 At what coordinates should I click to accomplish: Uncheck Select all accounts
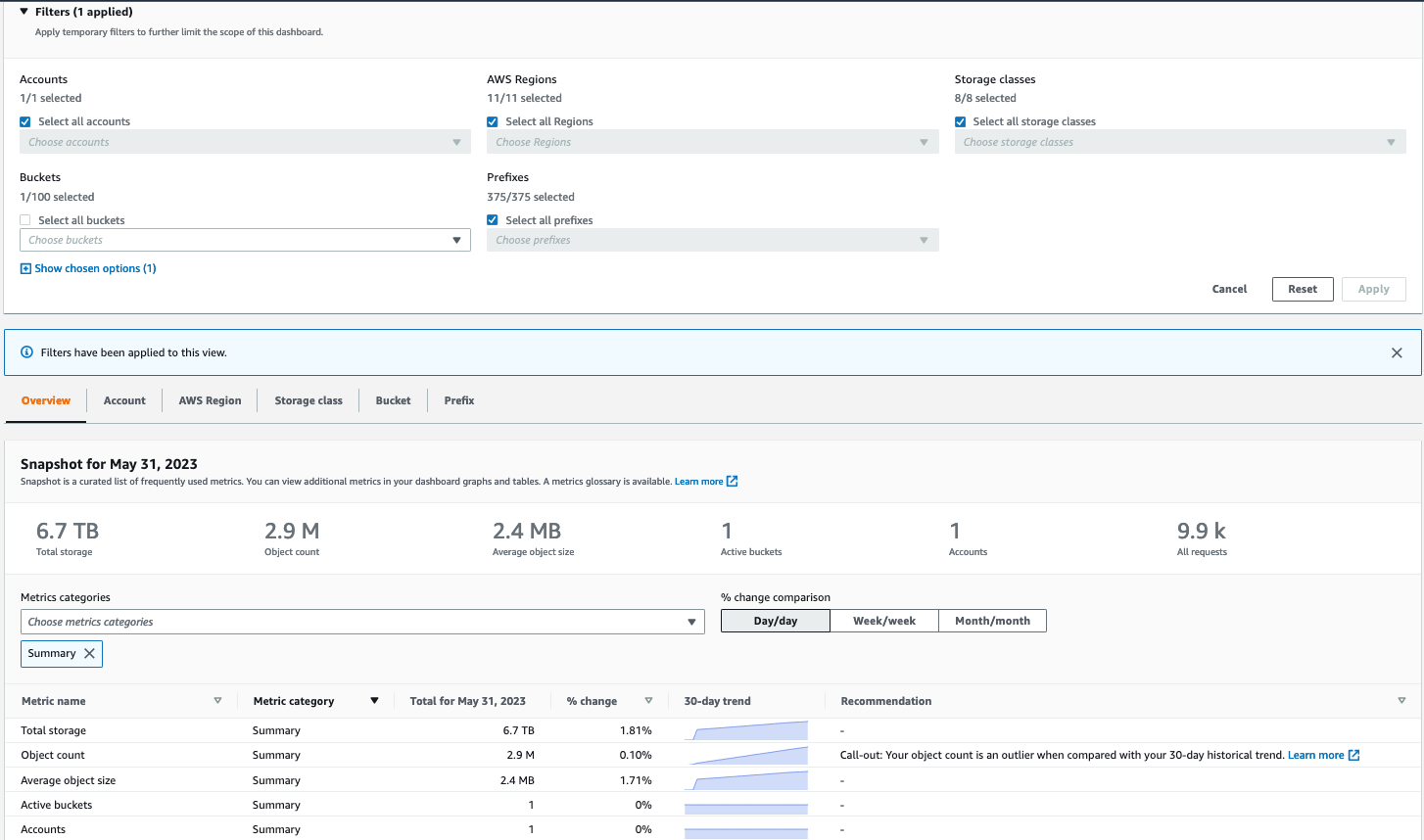point(24,121)
